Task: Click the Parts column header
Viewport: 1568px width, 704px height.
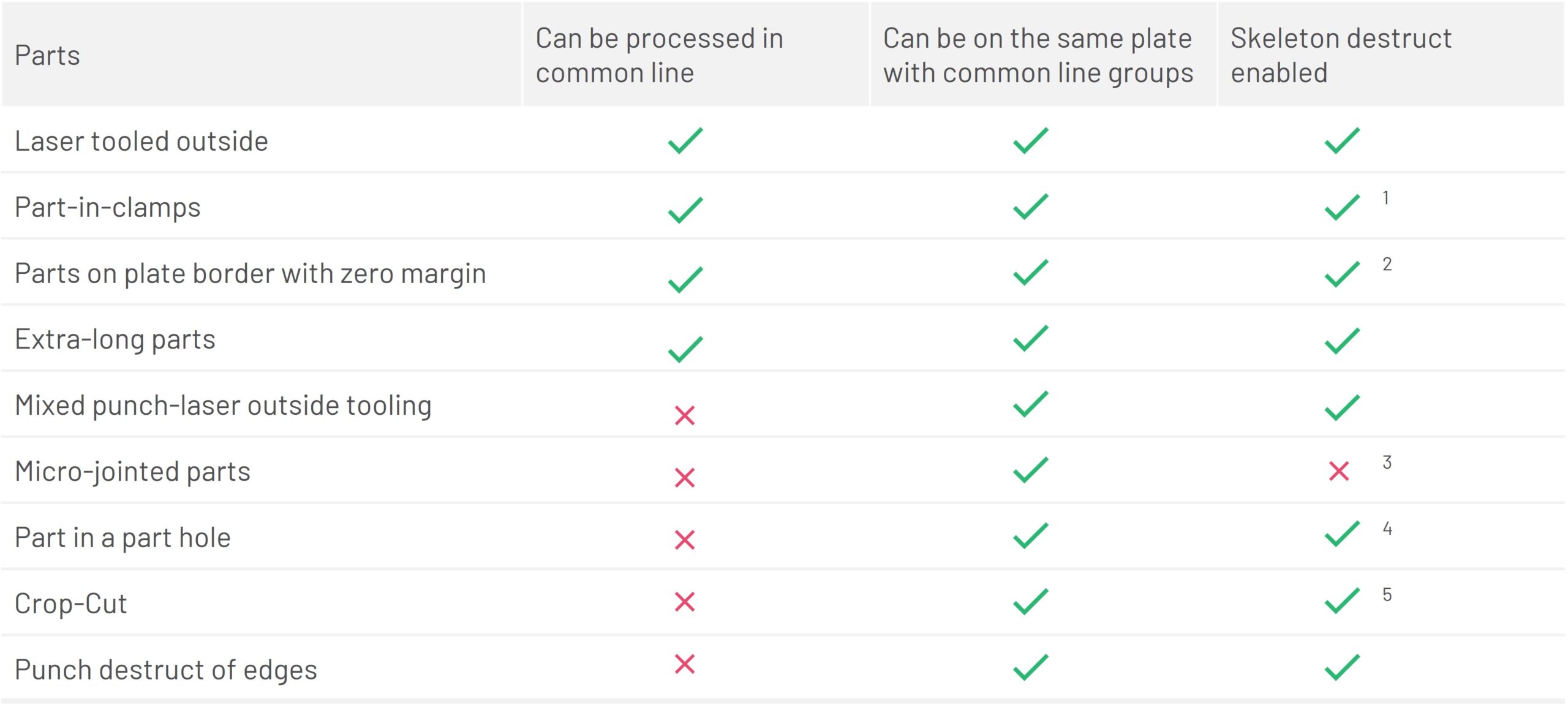Action: click(48, 56)
